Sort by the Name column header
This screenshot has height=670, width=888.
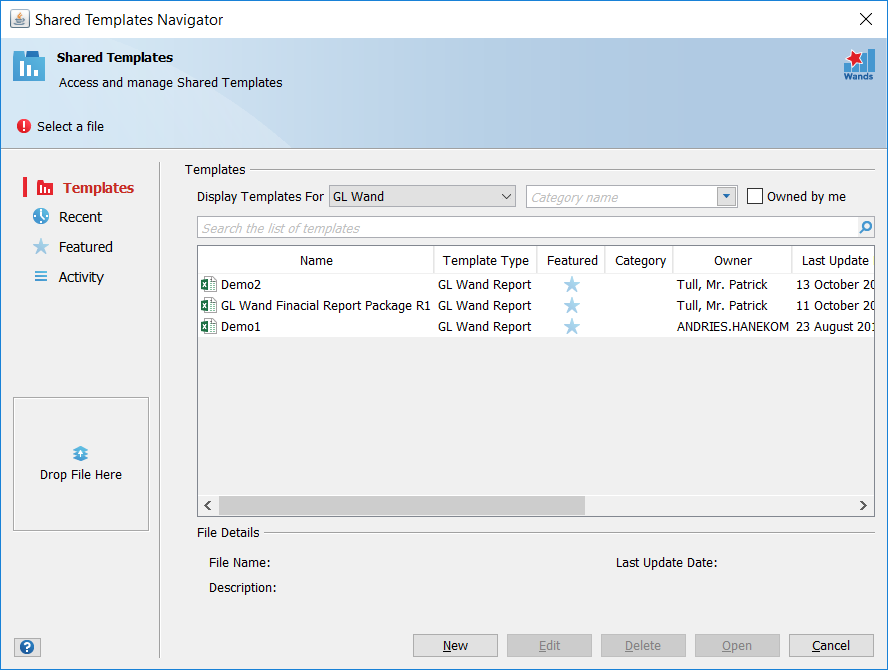point(316,261)
